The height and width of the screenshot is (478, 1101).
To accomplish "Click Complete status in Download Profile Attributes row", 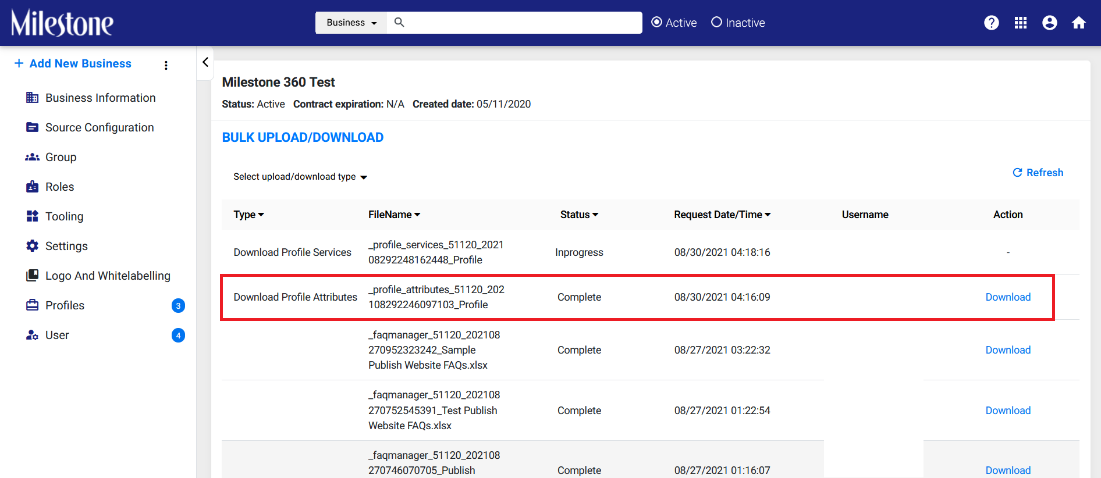I will [x=579, y=297].
